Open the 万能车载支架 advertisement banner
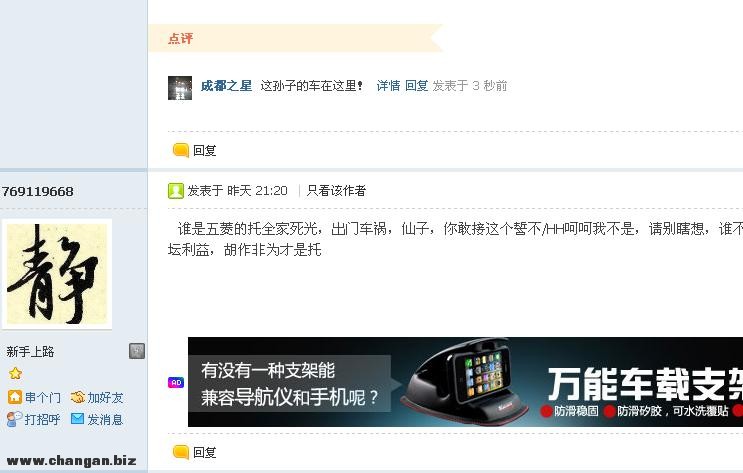This screenshot has width=743, height=473. click(x=465, y=382)
